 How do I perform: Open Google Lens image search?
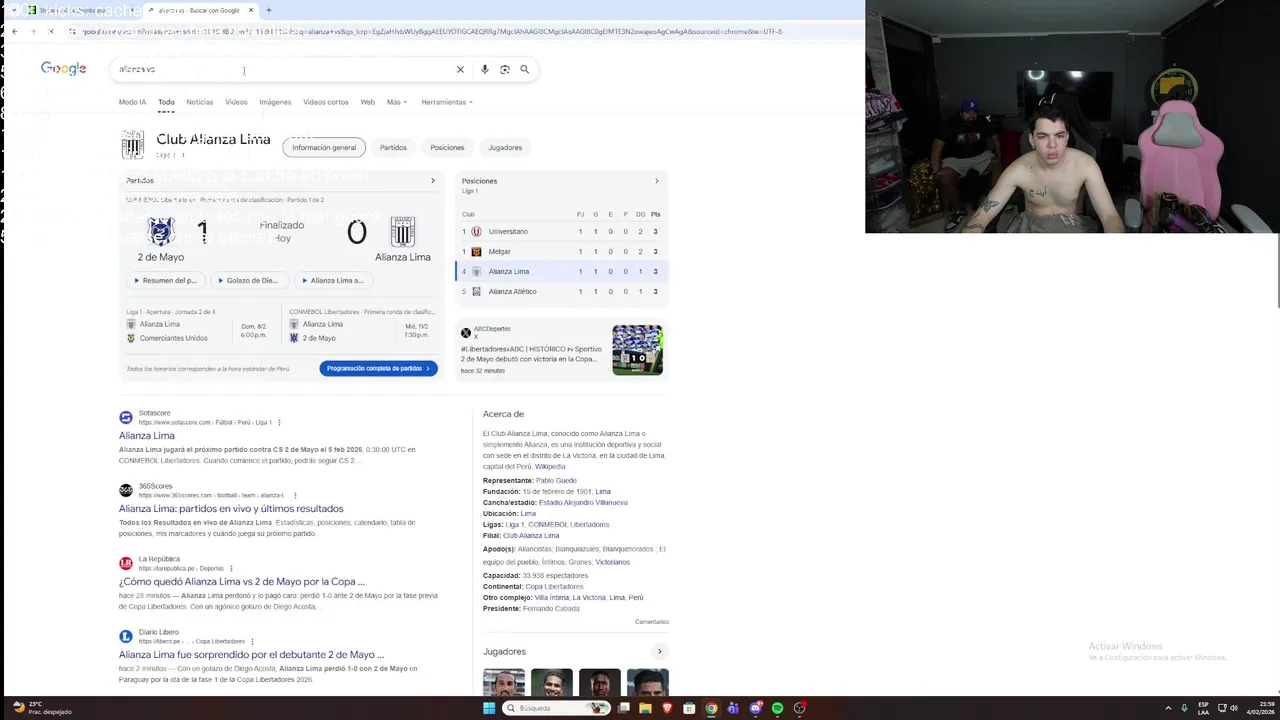click(504, 69)
